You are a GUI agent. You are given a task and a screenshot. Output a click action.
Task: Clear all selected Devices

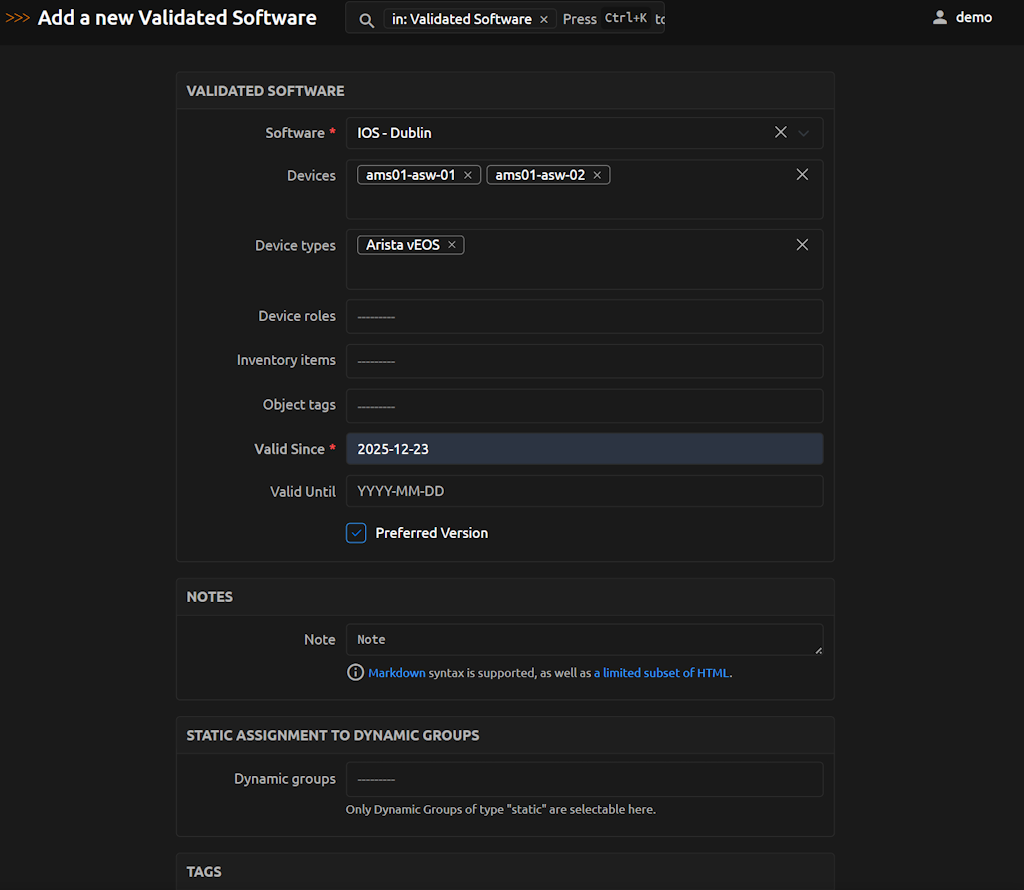(x=802, y=174)
